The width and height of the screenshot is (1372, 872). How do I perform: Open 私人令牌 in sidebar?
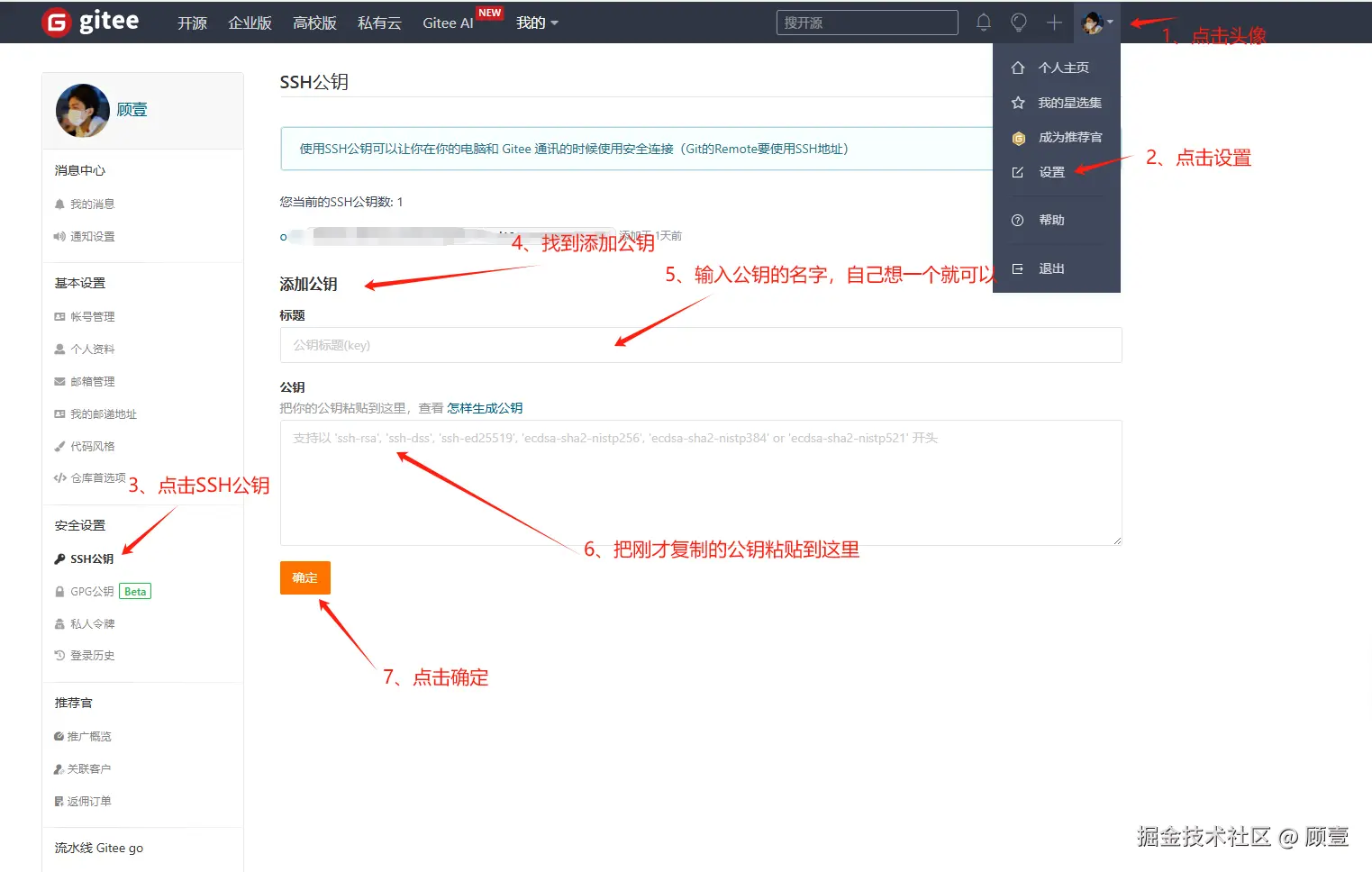tap(92, 624)
